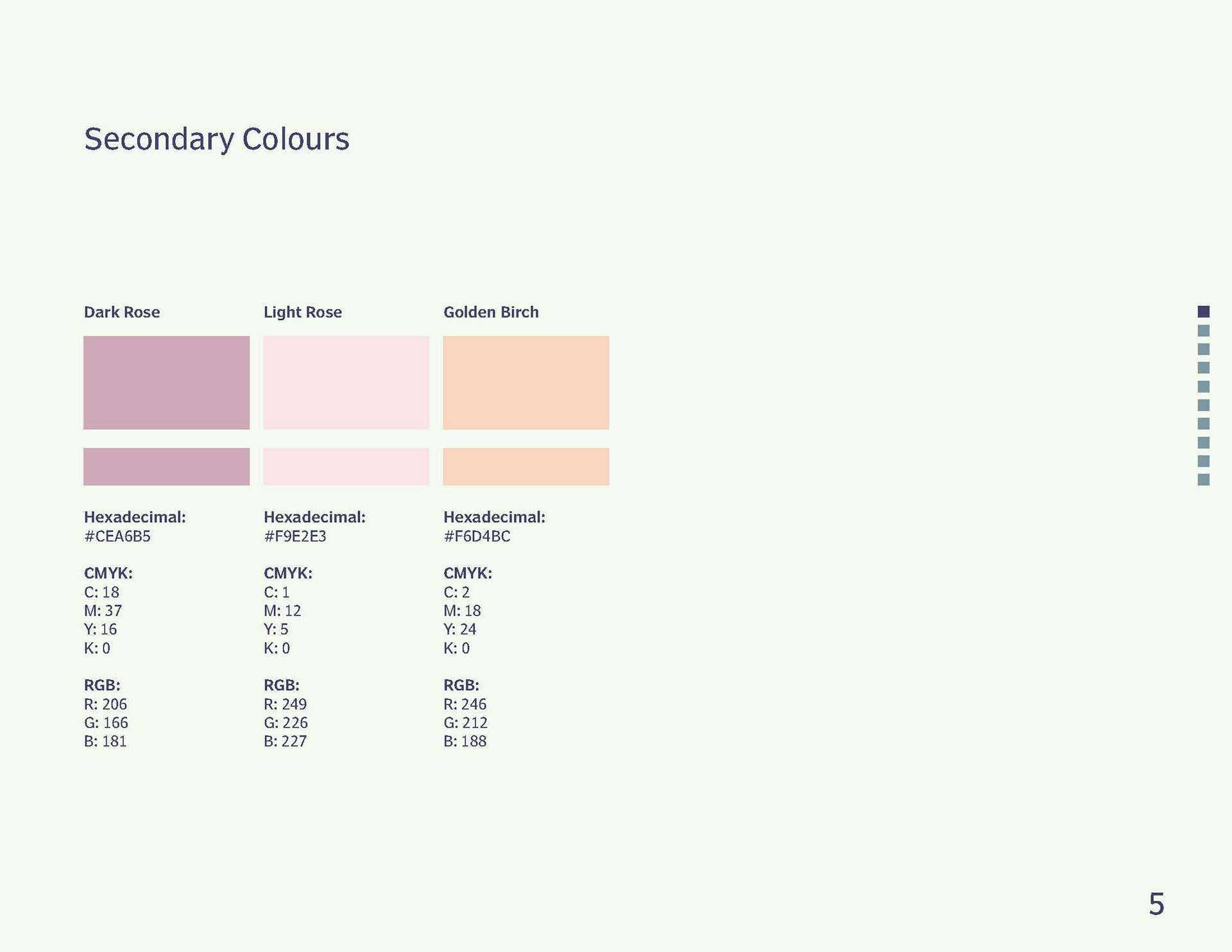Image resolution: width=1232 pixels, height=952 pixels.
Task: Select the hex code #CEA6B5
Action: tap(117, 536)
